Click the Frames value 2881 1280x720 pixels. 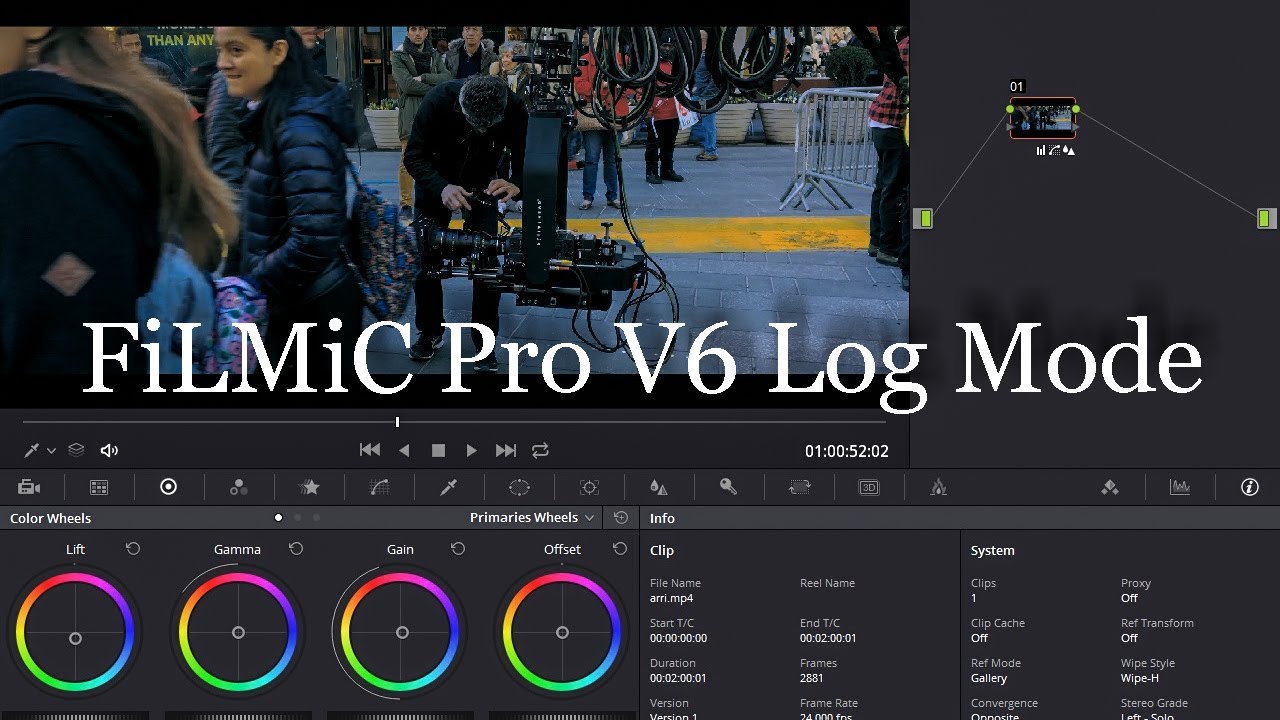pyautogui.click(x=811, y=678)
